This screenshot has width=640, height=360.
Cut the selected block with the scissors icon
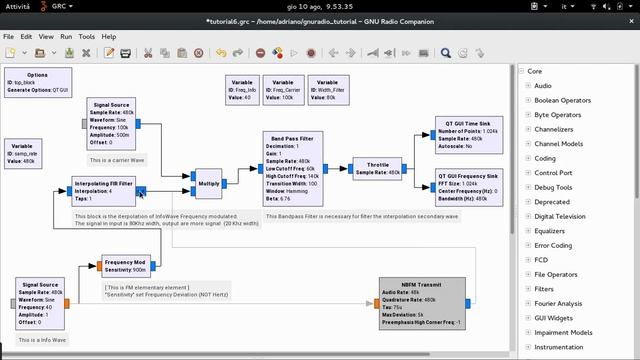[x=148, y=53]
